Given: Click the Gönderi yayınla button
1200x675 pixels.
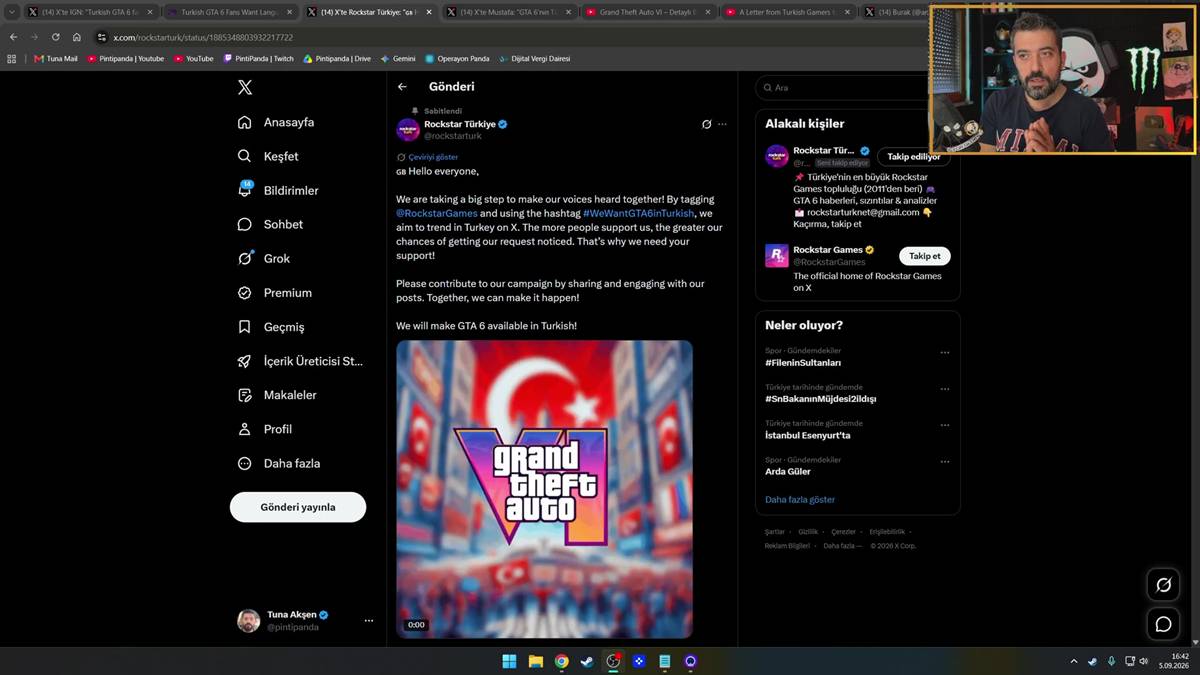Looking at the screenshot, I should [x=298, y=507].
